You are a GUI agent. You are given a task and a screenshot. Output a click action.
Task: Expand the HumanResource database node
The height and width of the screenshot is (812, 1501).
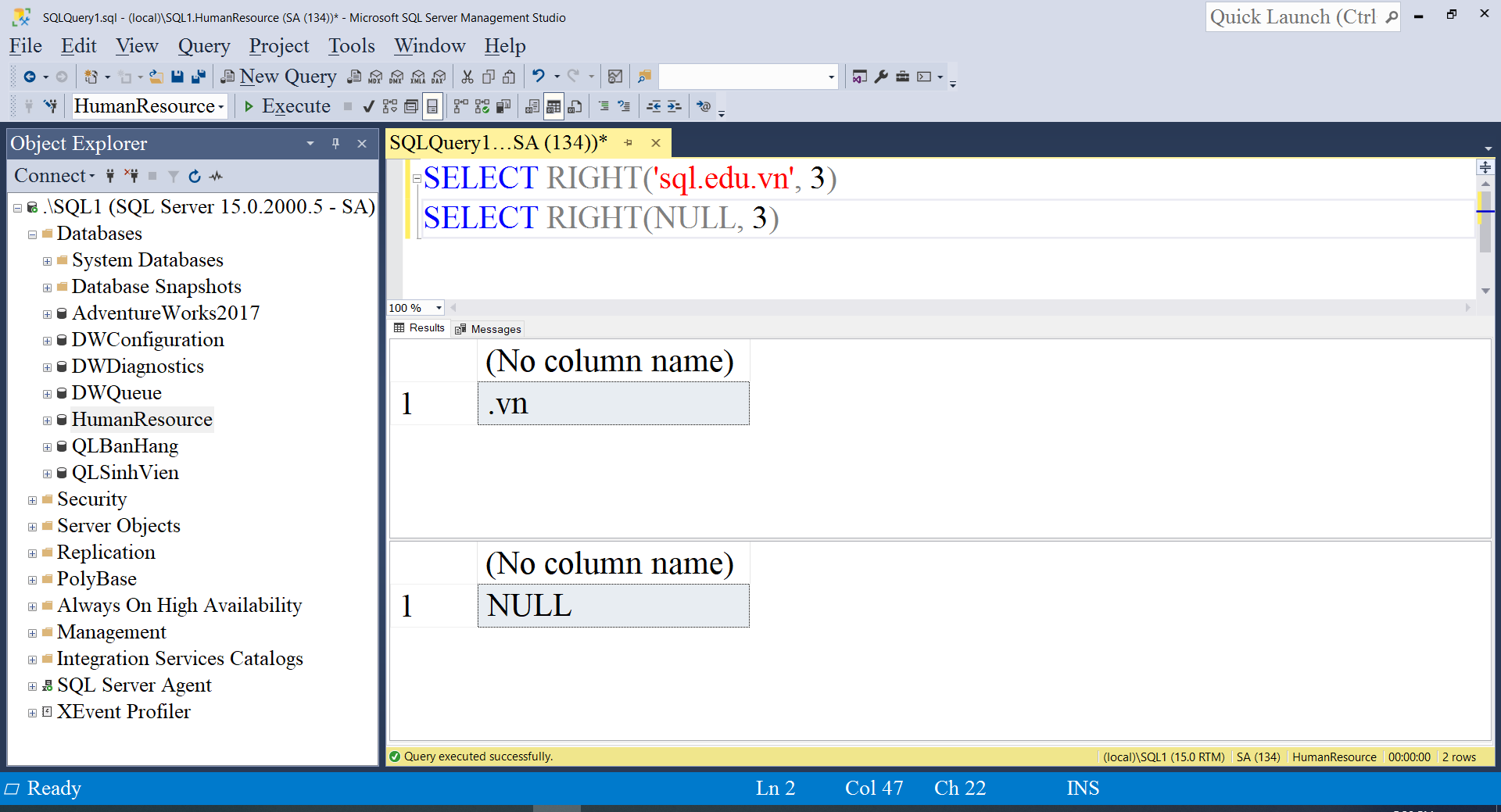click(46, 420)
